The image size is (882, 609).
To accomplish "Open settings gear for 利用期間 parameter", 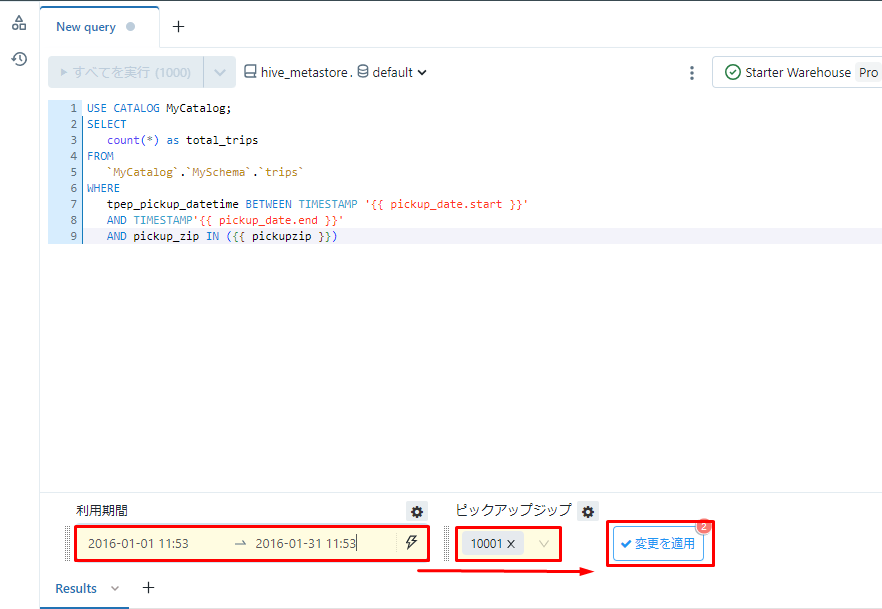I will (417, 512).
